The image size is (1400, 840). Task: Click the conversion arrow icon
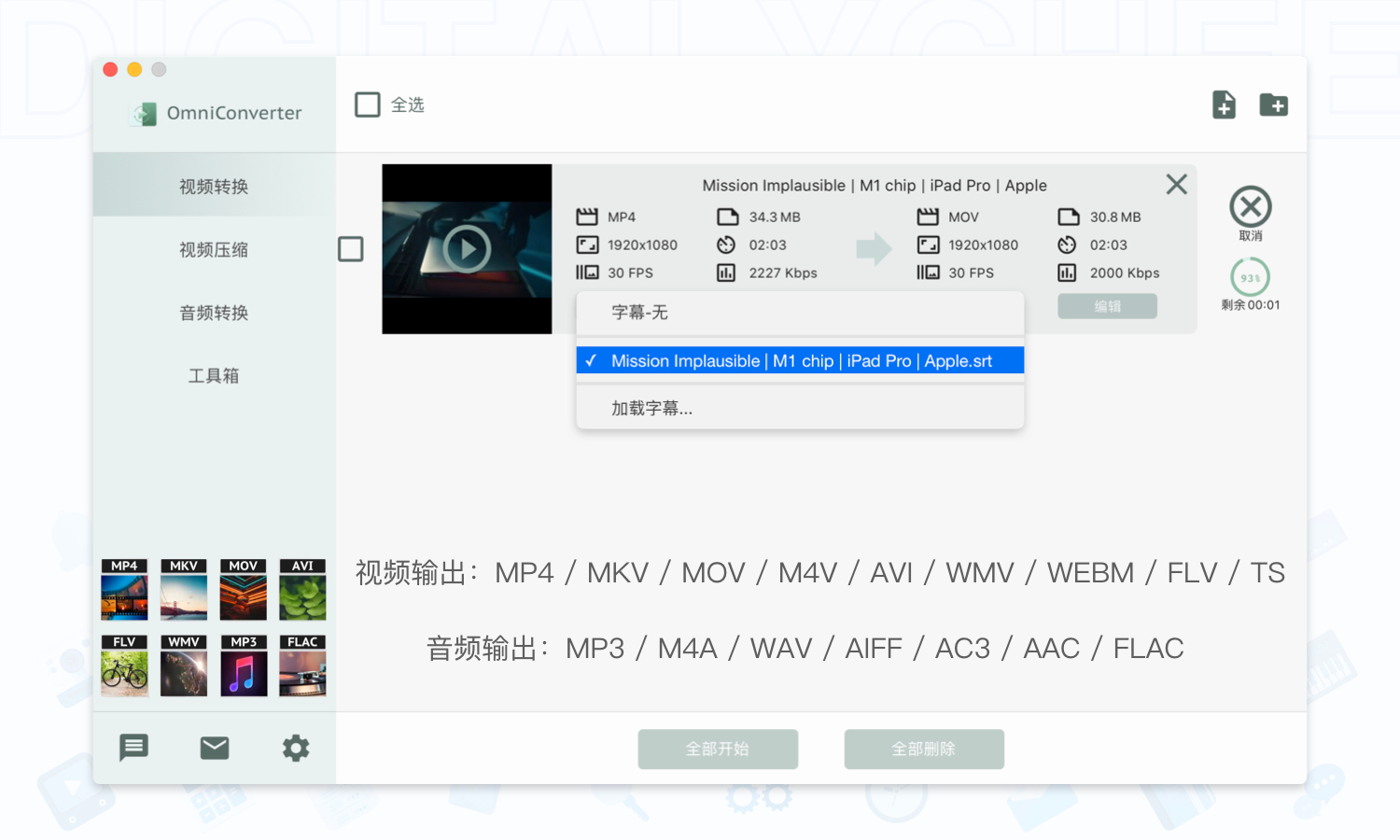pyautogui.click(x=875, y=249)
